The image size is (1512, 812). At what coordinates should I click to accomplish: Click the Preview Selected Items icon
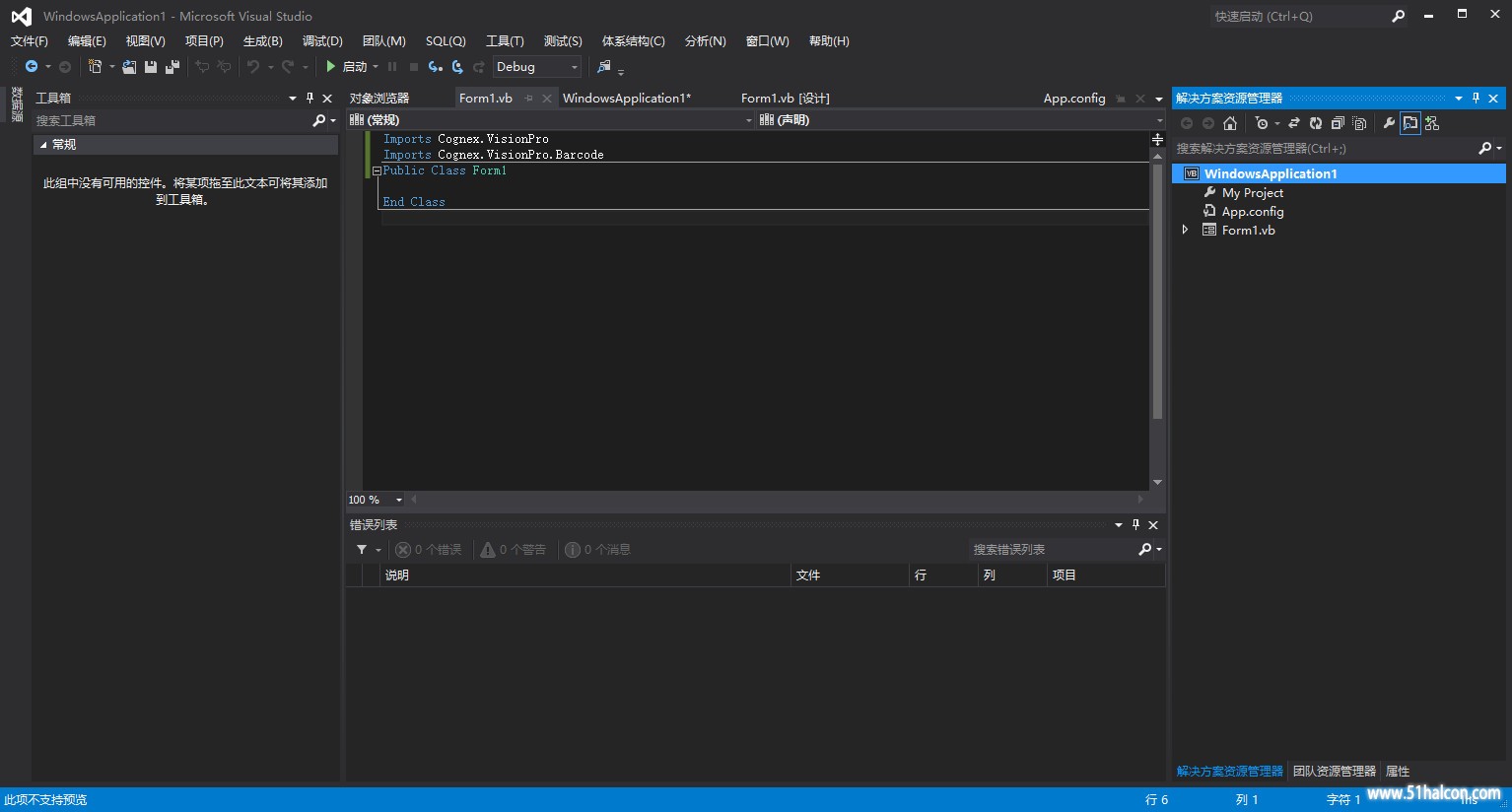tap(1410, 123)
